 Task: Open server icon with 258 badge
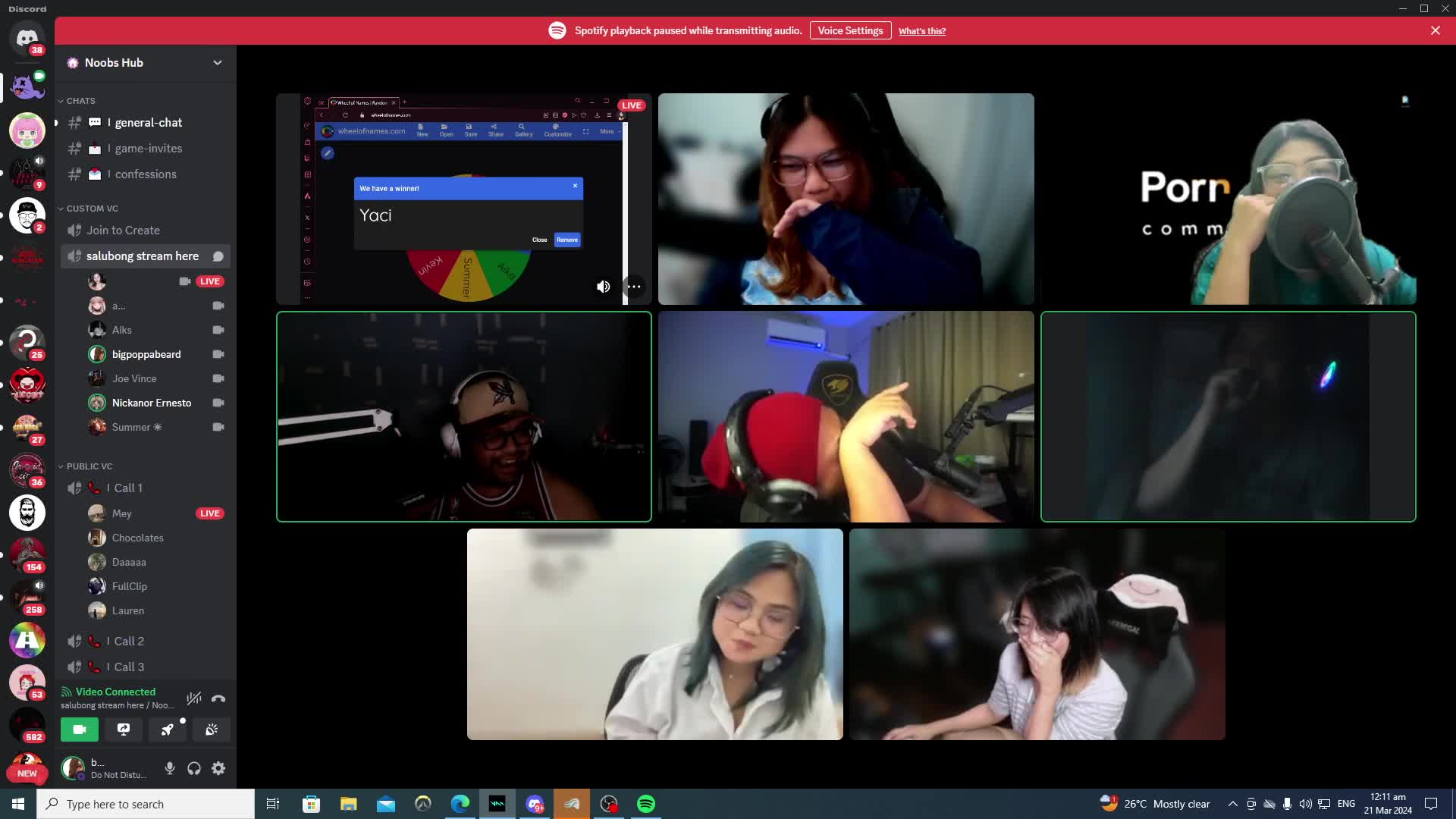point(27,598)
